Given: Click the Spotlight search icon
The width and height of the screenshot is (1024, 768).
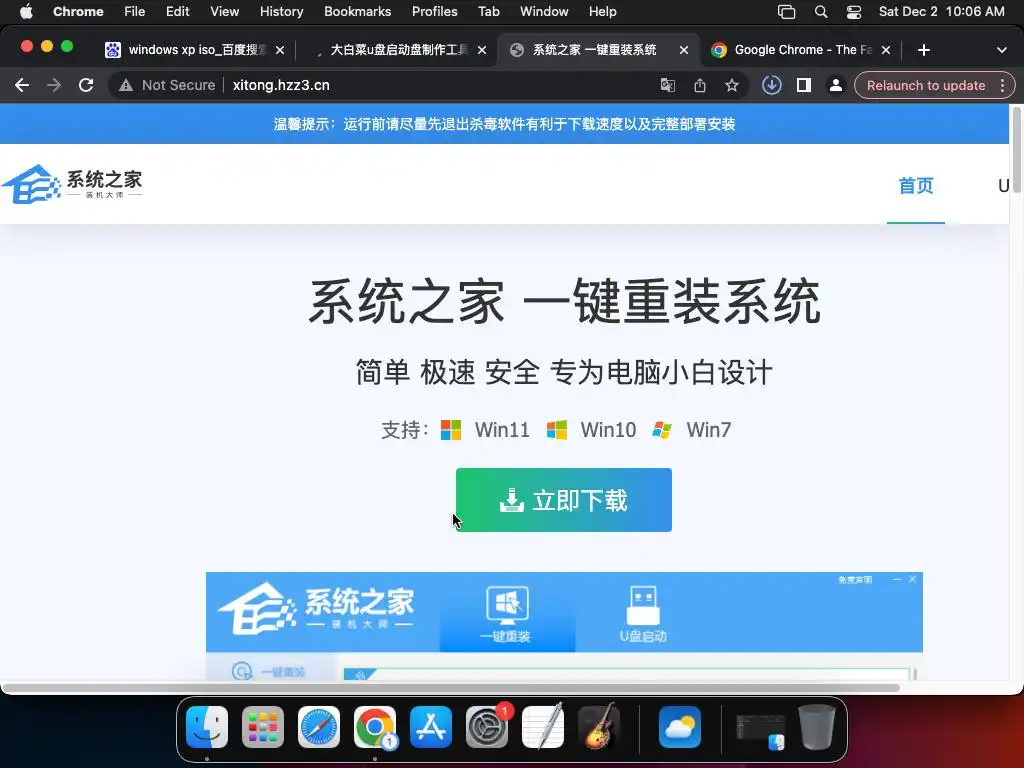Looking at the screenshot, I should [x=821, y=12].
